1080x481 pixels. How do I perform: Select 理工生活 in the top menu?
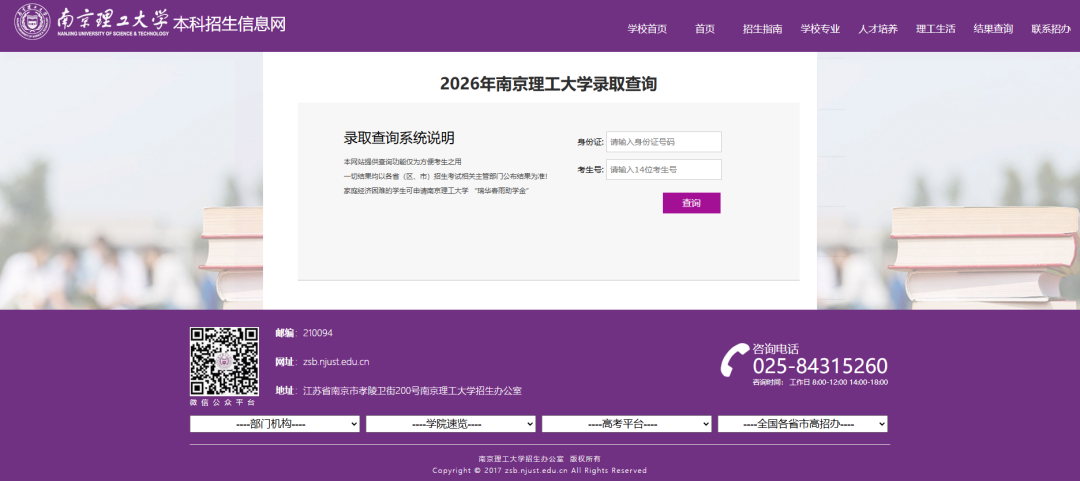pos(935,29)
